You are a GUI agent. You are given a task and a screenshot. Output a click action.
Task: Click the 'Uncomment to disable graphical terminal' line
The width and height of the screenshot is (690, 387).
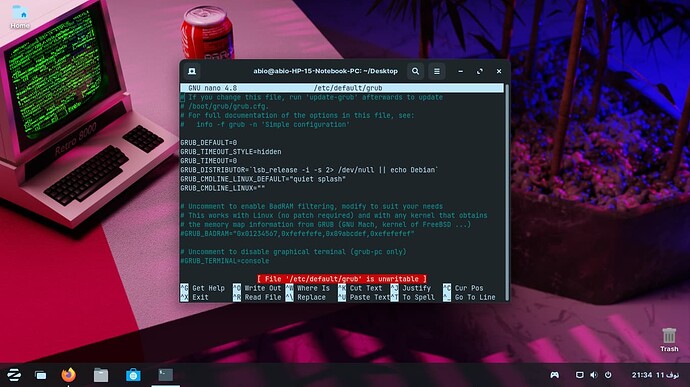pos(293,252)
